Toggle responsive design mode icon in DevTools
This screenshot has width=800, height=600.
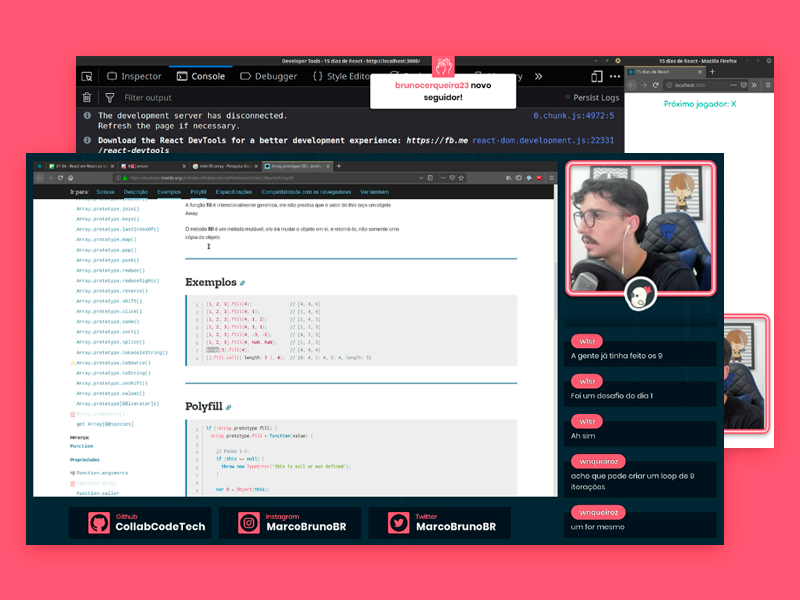596,77
